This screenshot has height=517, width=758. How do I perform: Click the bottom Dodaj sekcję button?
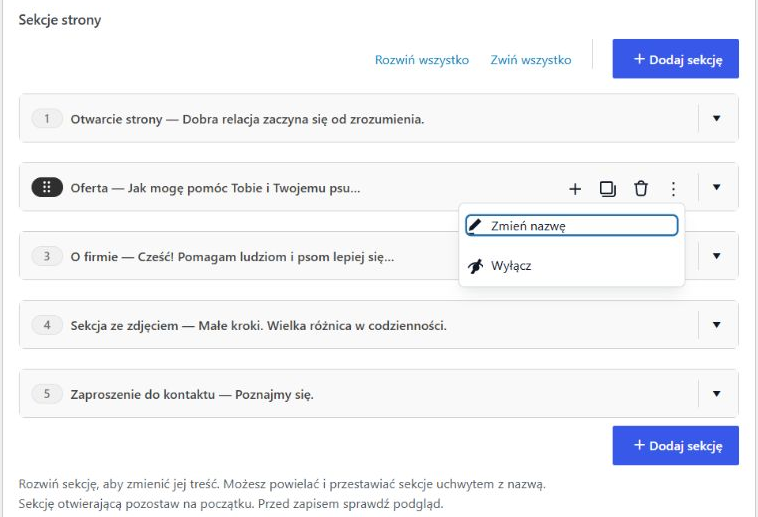point(675,445)
